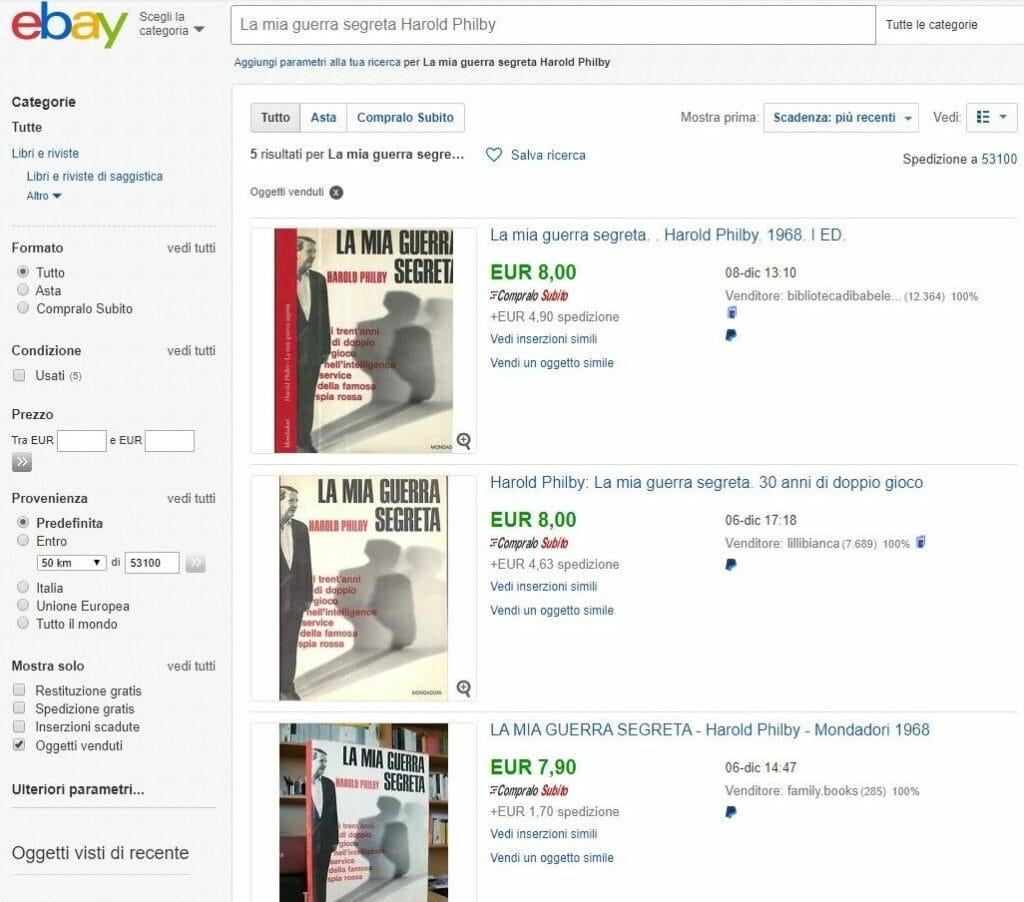The width and height of the screenshot is (1024, 902).
Task: Click the PayPal icon on the first listing
Action: [x=731, y=335]
